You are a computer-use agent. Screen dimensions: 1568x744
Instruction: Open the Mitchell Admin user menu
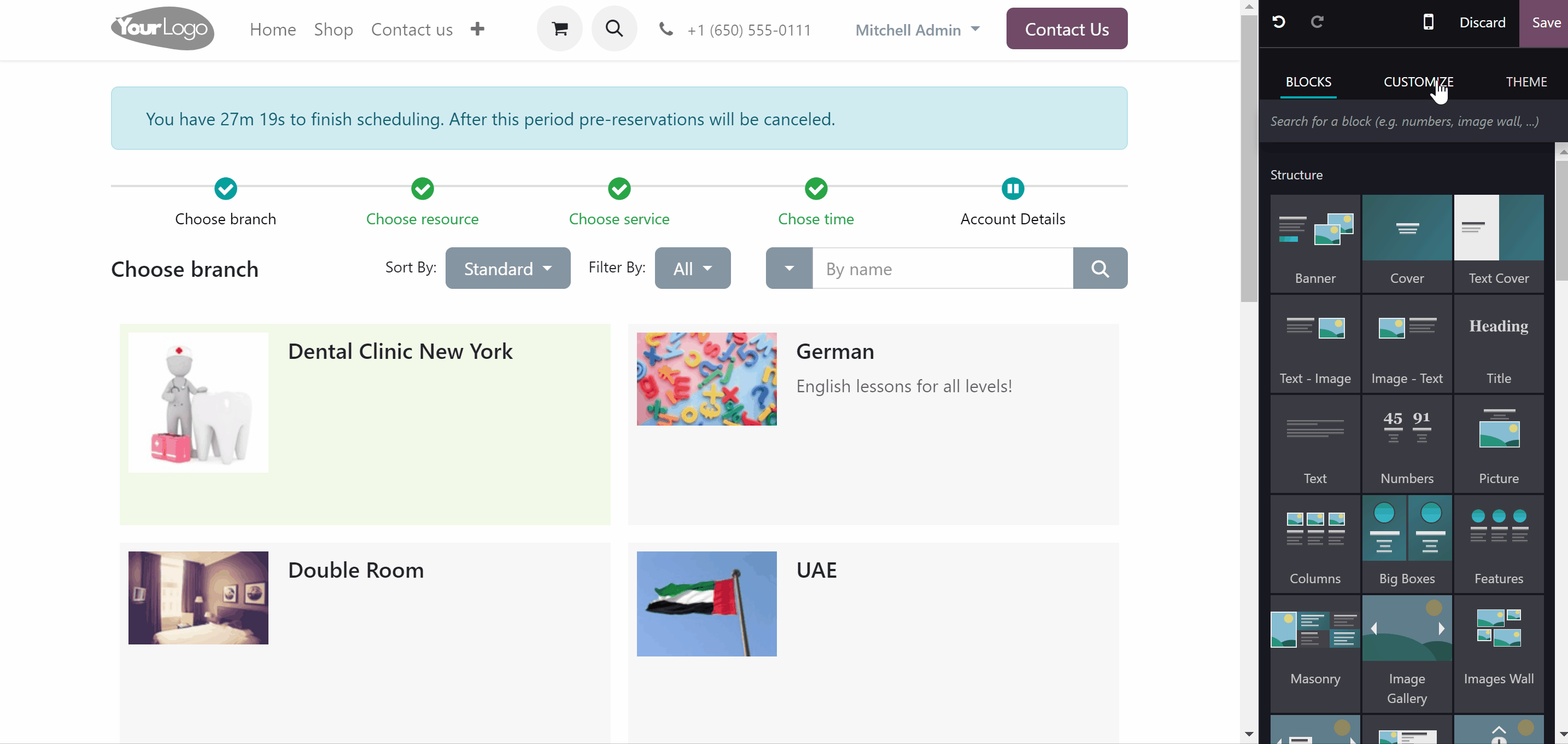click(x=917, y=30)
